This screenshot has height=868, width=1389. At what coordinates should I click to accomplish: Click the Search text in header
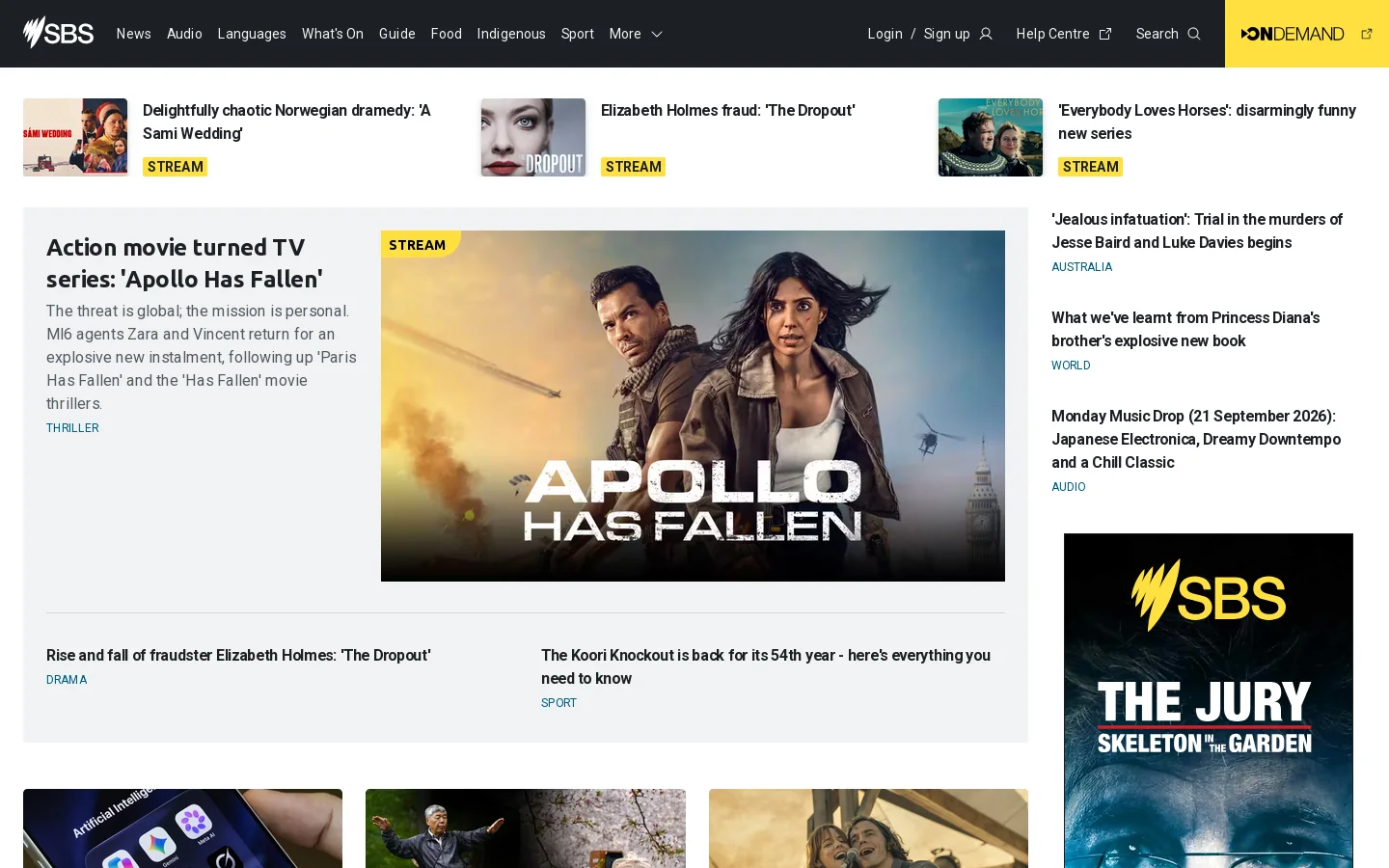1157,34
